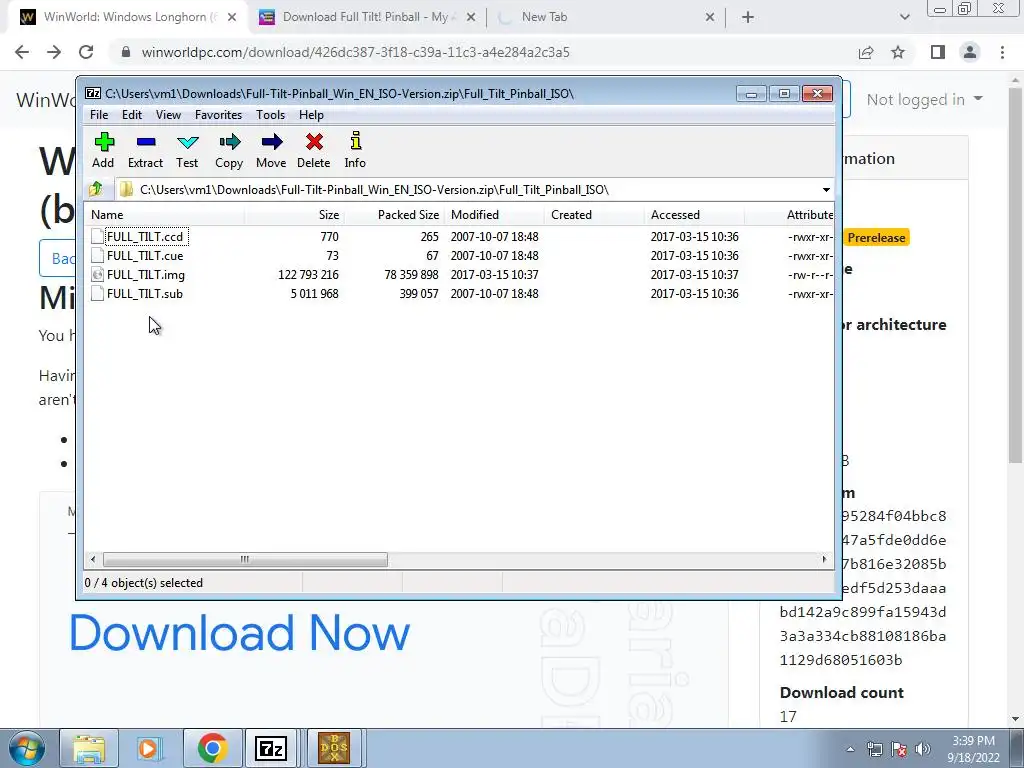
Task: Open the File menu in 7-Zip
Action: pyautogui.click(x=99, y=115)
